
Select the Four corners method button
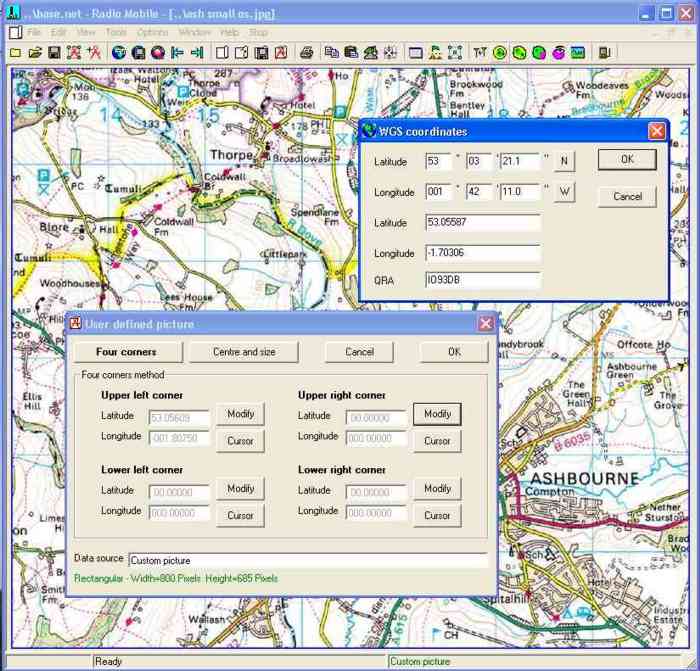click(x=129, y=352)
